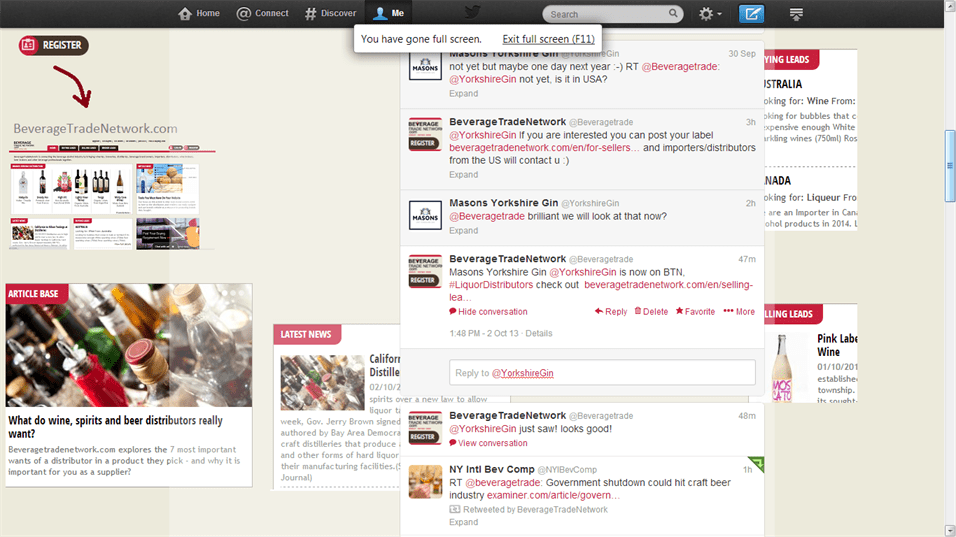Click the NY Intl Bev Comp avatar
The width and height of the screenshot is (956, 537).
(x=425, y=482)
